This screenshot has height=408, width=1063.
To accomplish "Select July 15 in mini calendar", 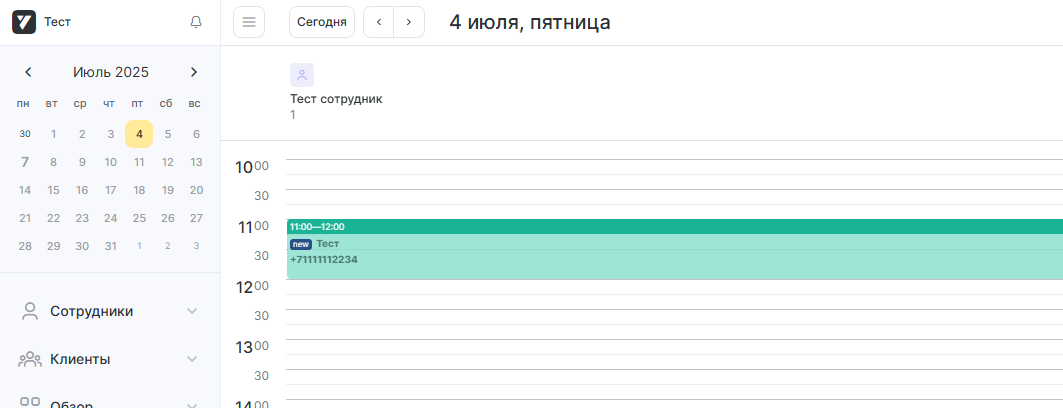I will (x=54, y=190).
